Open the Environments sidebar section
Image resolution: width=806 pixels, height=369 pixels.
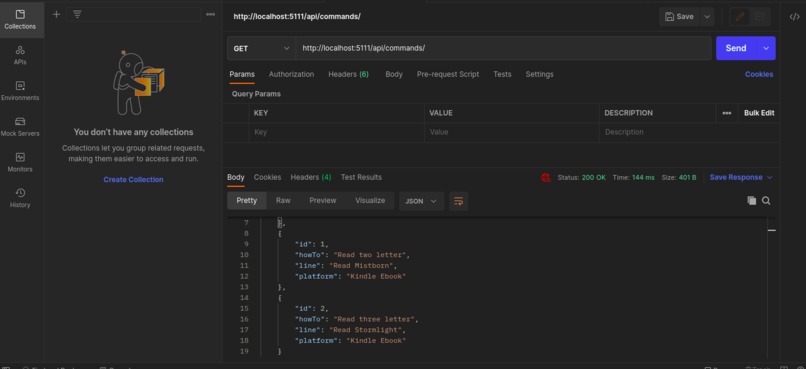(21, 90)
